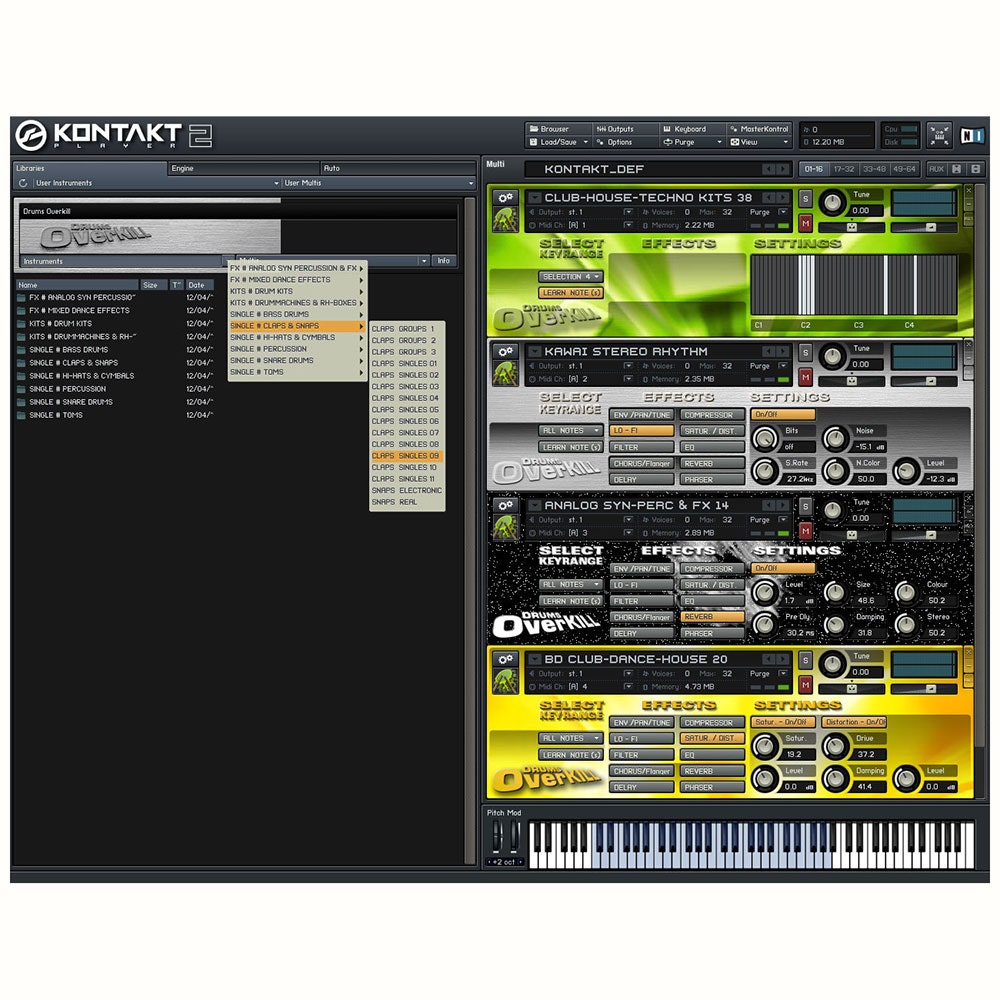Open the MasterKontrol panel
This screenshot has height=1000, width=1000.
pos(759,129)
